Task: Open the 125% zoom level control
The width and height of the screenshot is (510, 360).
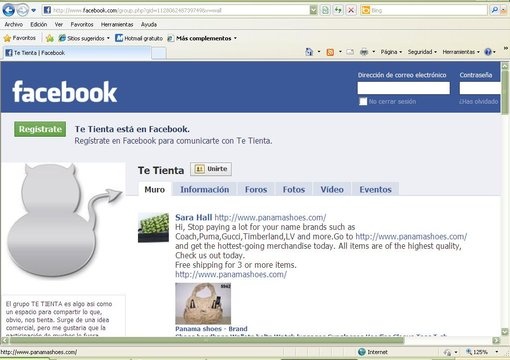Action: coord(482,352)
